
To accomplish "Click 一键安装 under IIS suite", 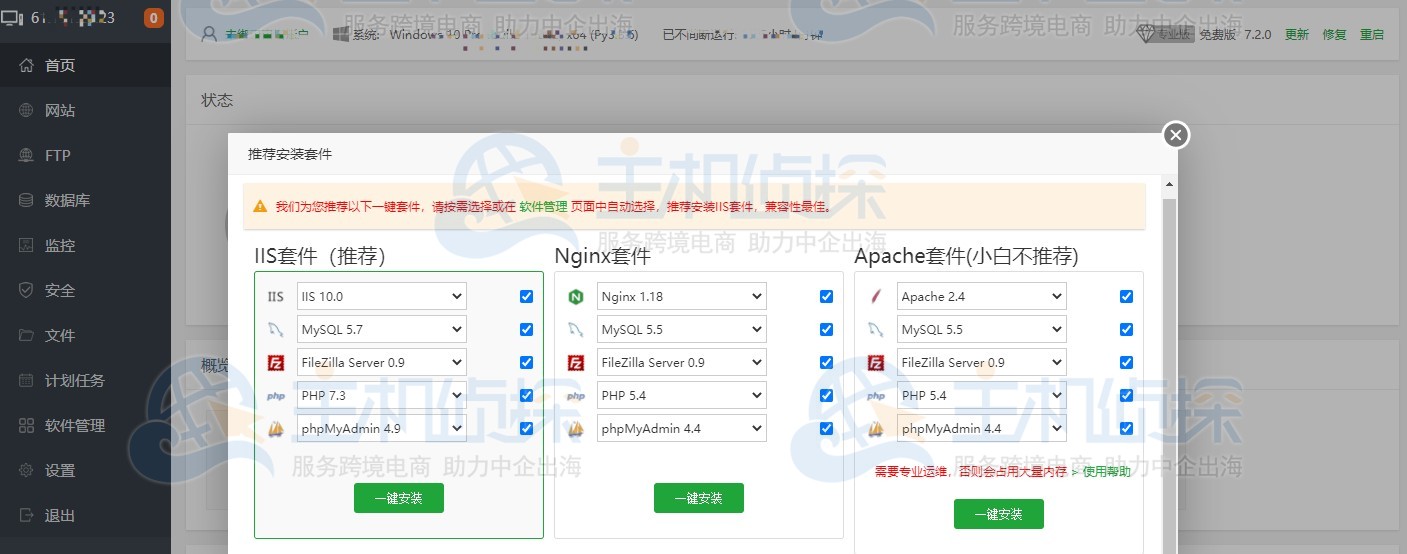I will (399, 498).
